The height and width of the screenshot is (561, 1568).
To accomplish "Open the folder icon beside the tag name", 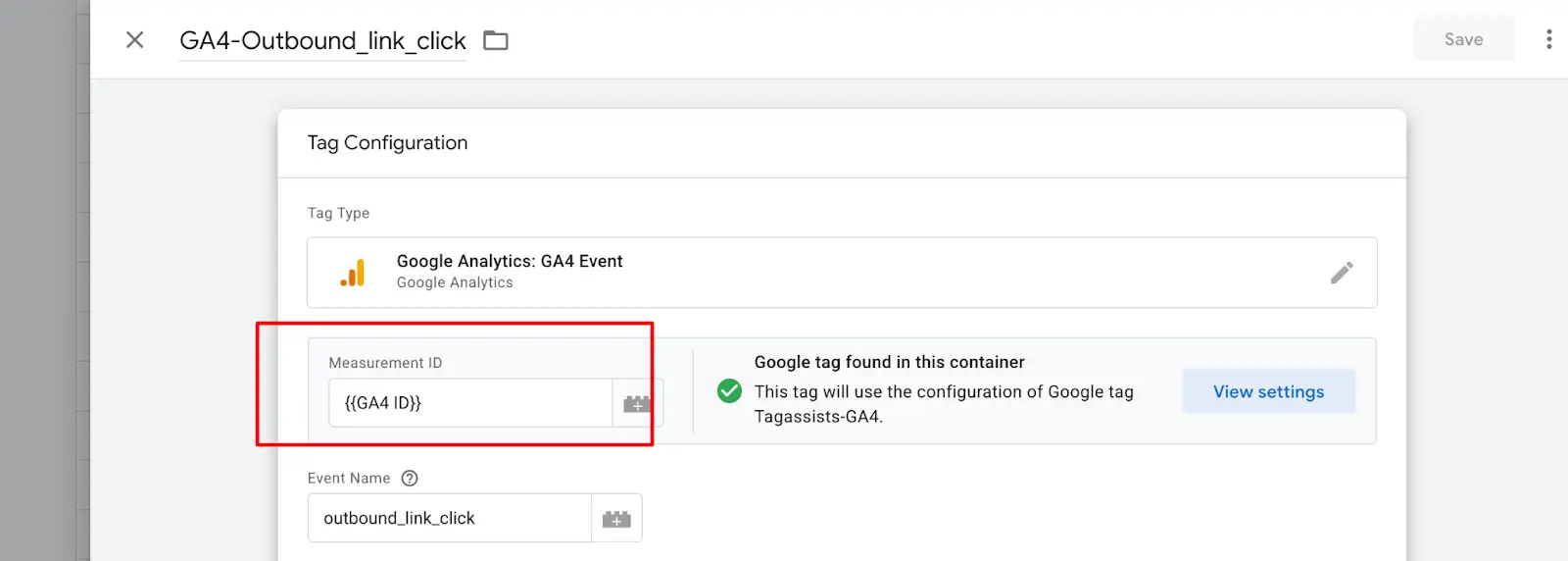I will (496, 40).
